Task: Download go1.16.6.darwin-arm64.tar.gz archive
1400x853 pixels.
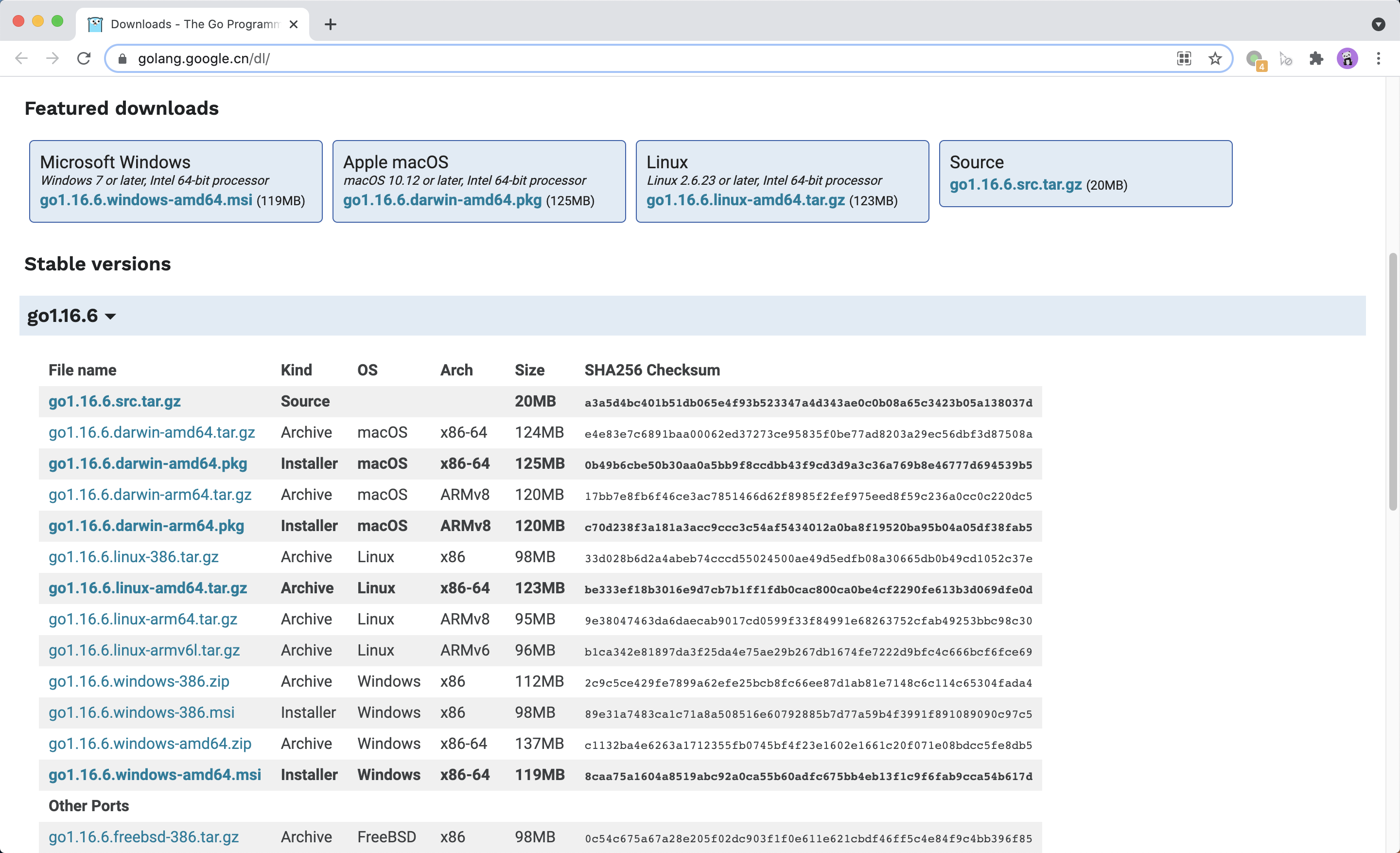Action: [150, 495]
